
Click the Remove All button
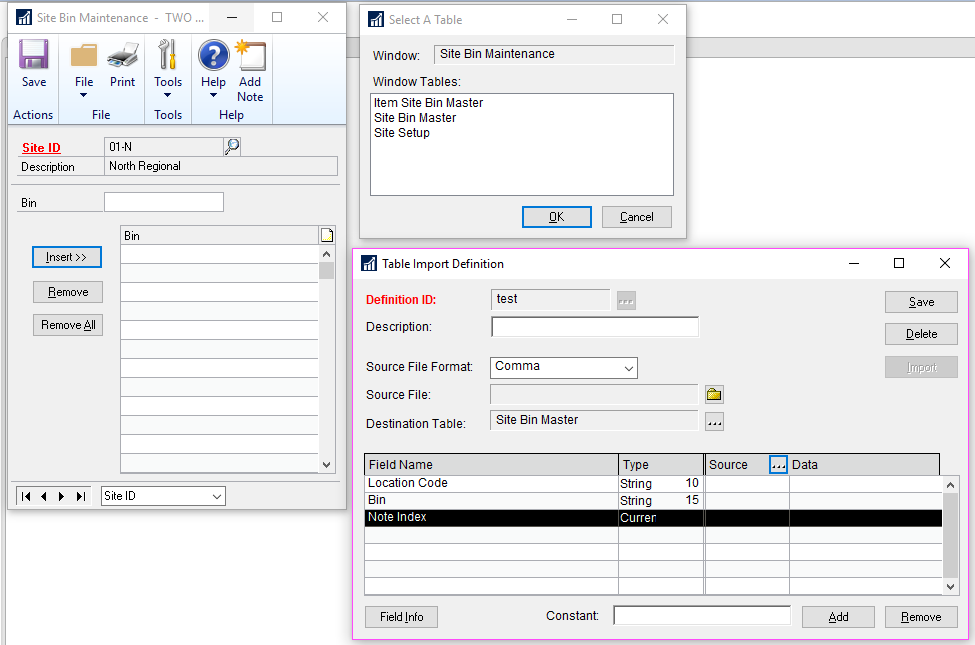(67, 325)
